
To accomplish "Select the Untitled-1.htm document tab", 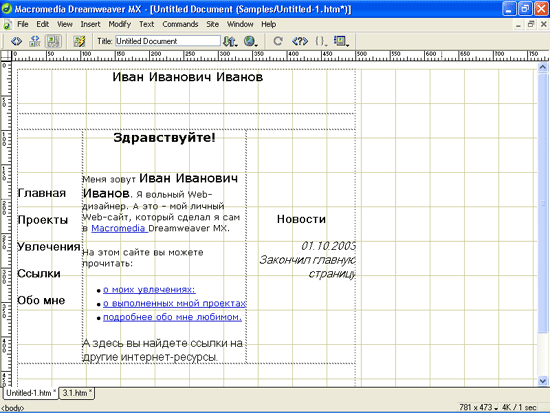I will click(x=31, y=393).
